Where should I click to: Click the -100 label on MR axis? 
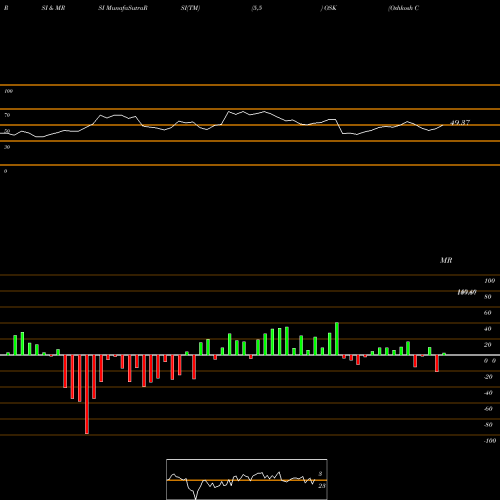coord(490,441)
